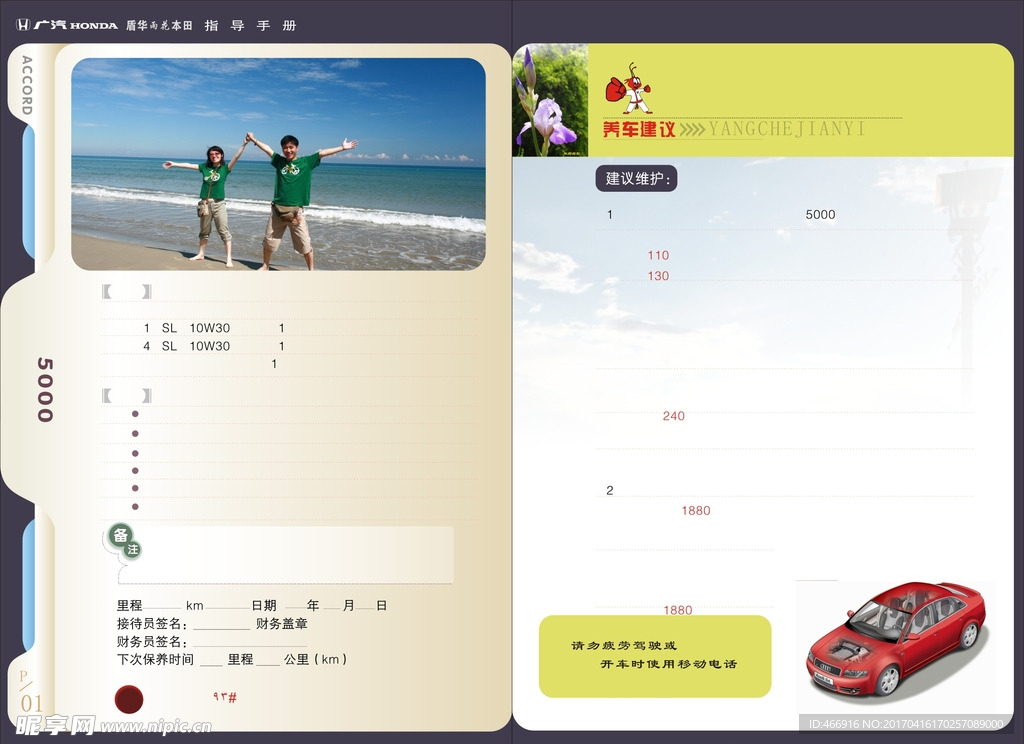
Task: Click the 建议维护: label button
Action: [x=636, y=178]
